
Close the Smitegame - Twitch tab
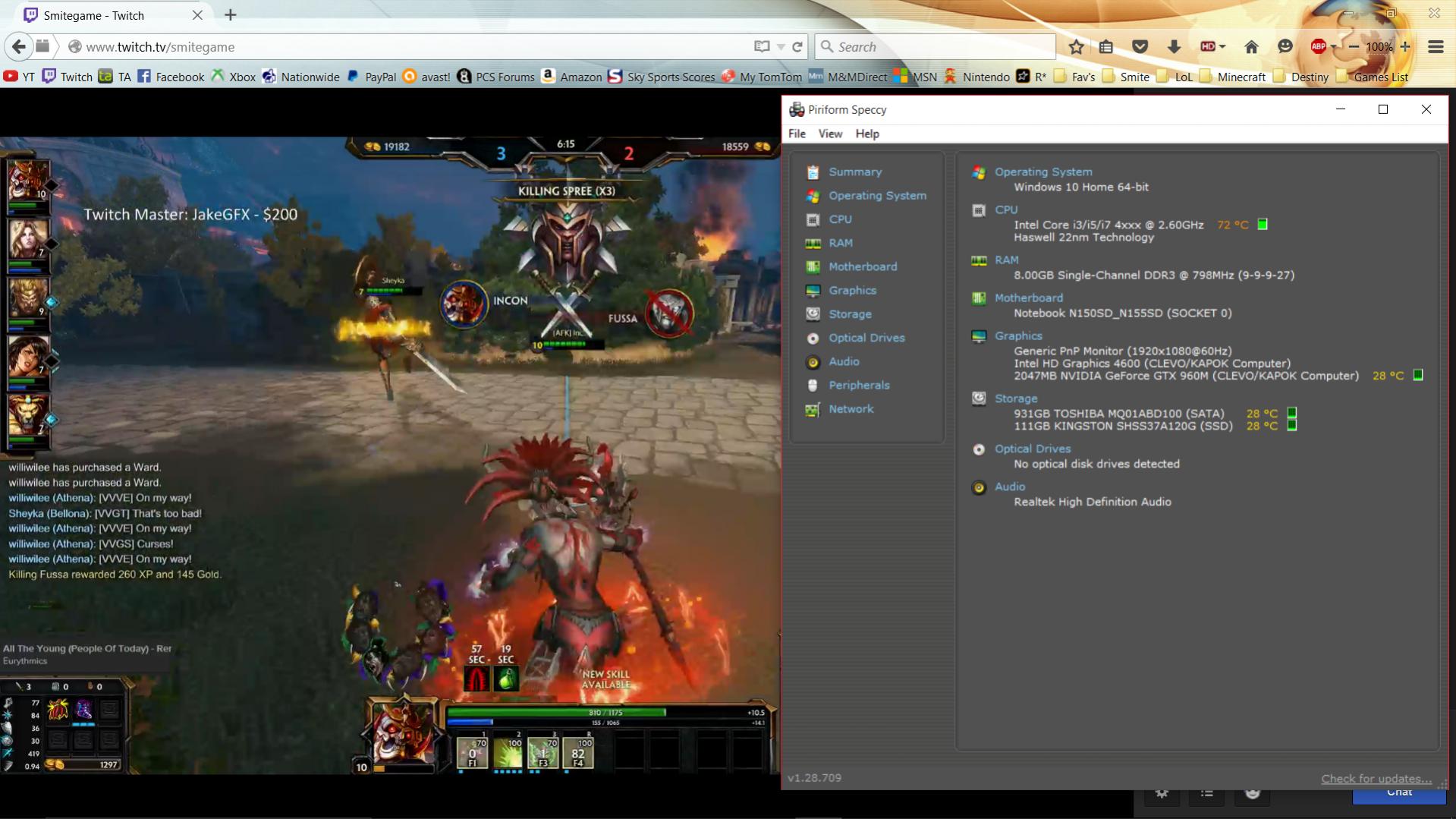coord(197,15)
